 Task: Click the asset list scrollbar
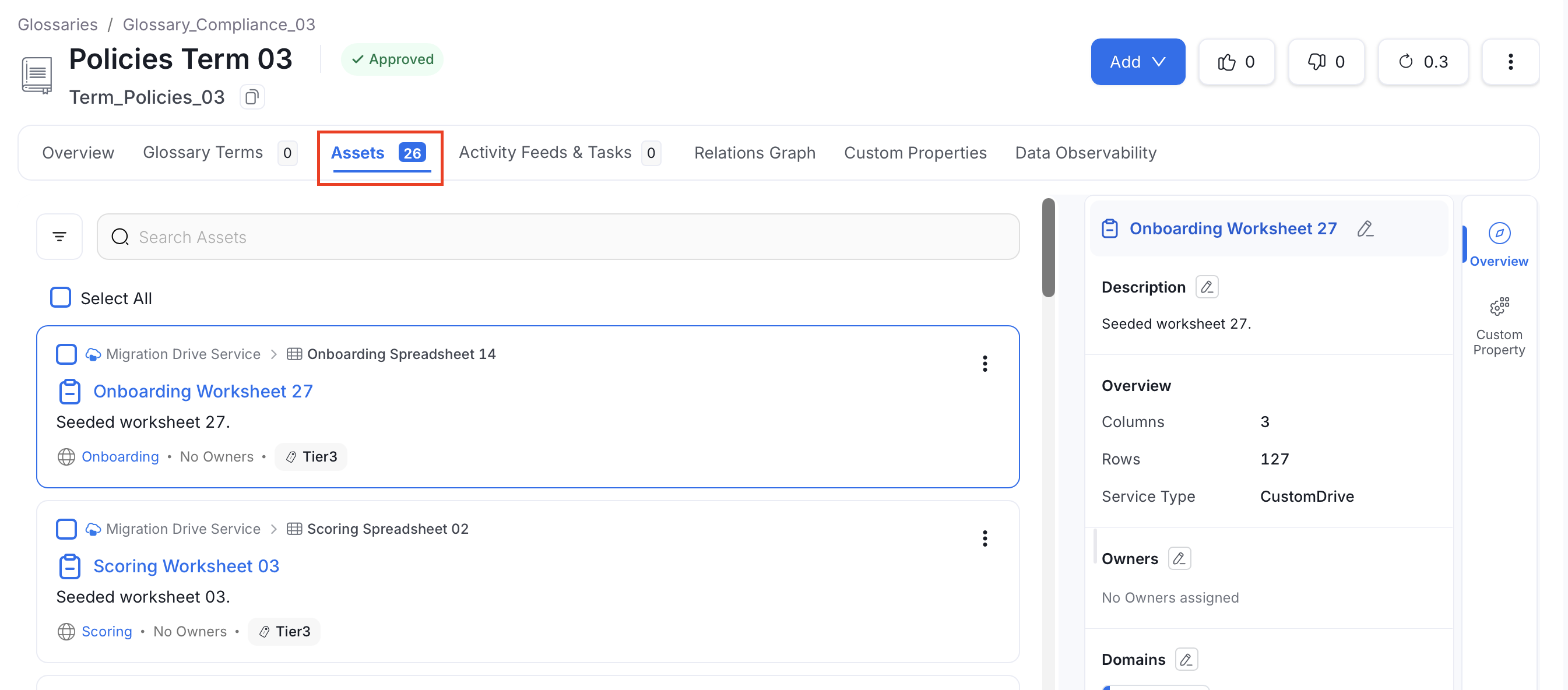tap(1047, 248)
